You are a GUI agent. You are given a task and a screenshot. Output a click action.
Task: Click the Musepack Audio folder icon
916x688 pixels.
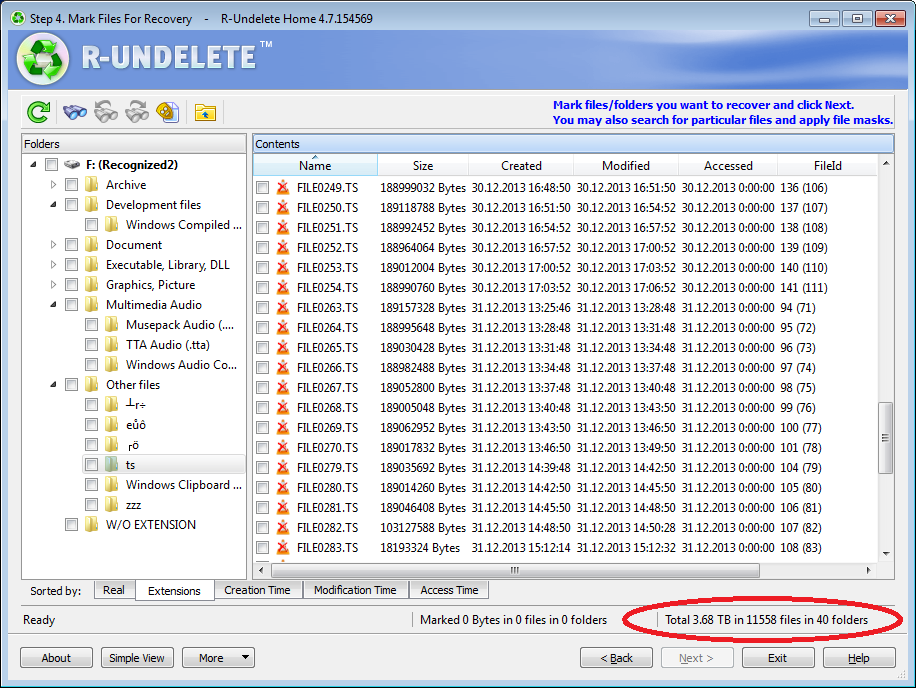coord(112,325)
